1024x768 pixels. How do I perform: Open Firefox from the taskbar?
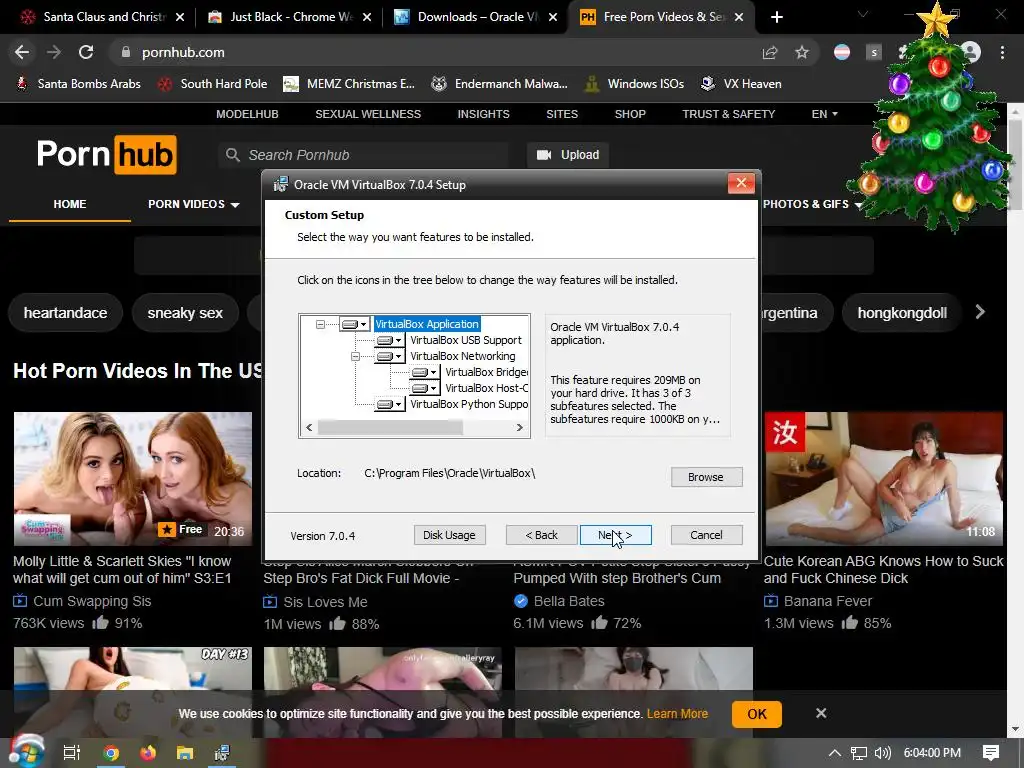coord(148,753)
